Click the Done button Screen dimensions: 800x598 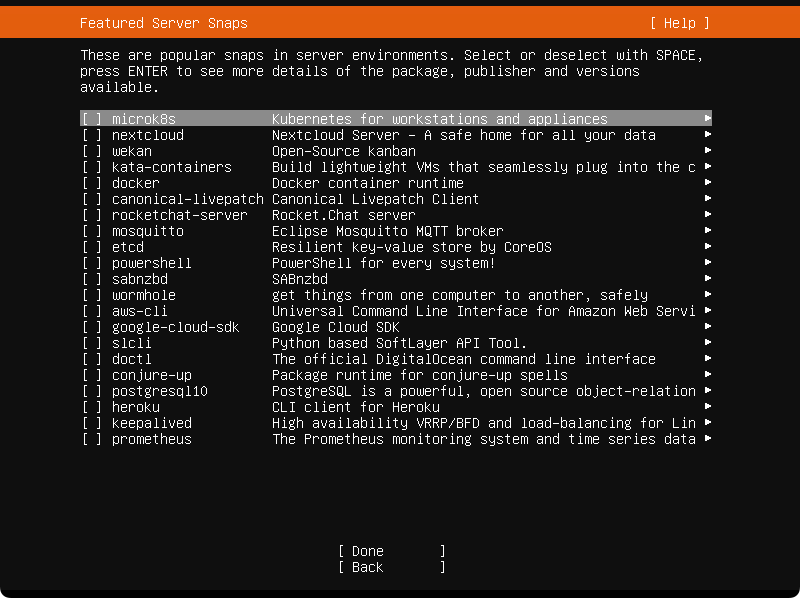pos(392,551)
